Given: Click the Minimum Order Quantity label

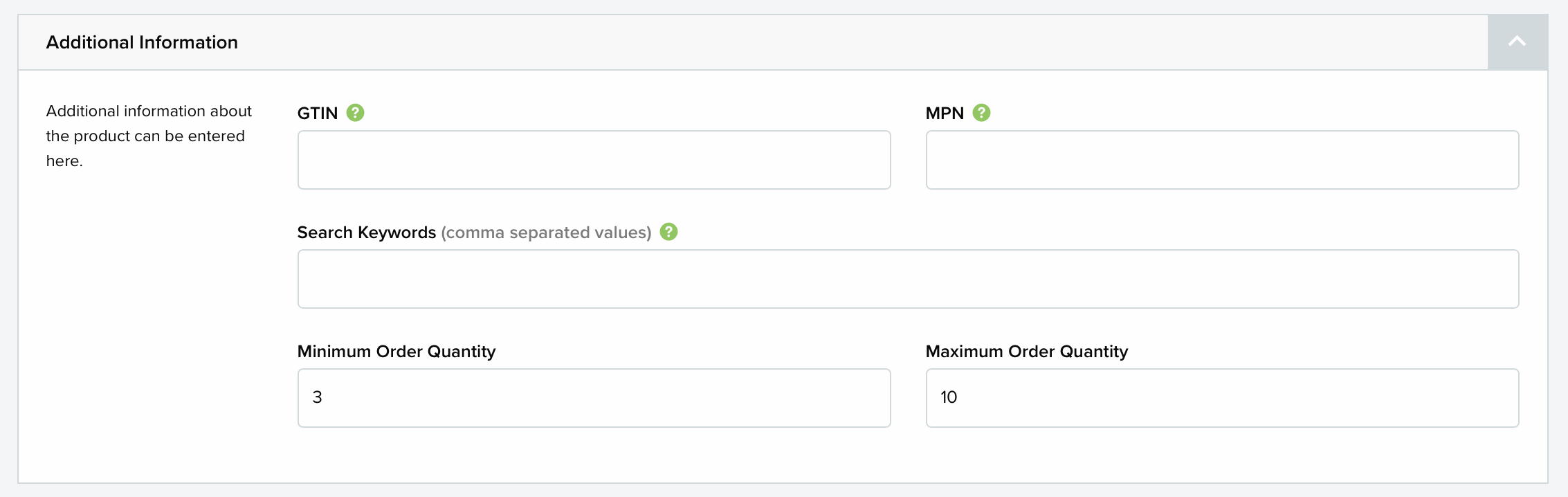Looking at the screenshot, I should click(x=396, y=352).
